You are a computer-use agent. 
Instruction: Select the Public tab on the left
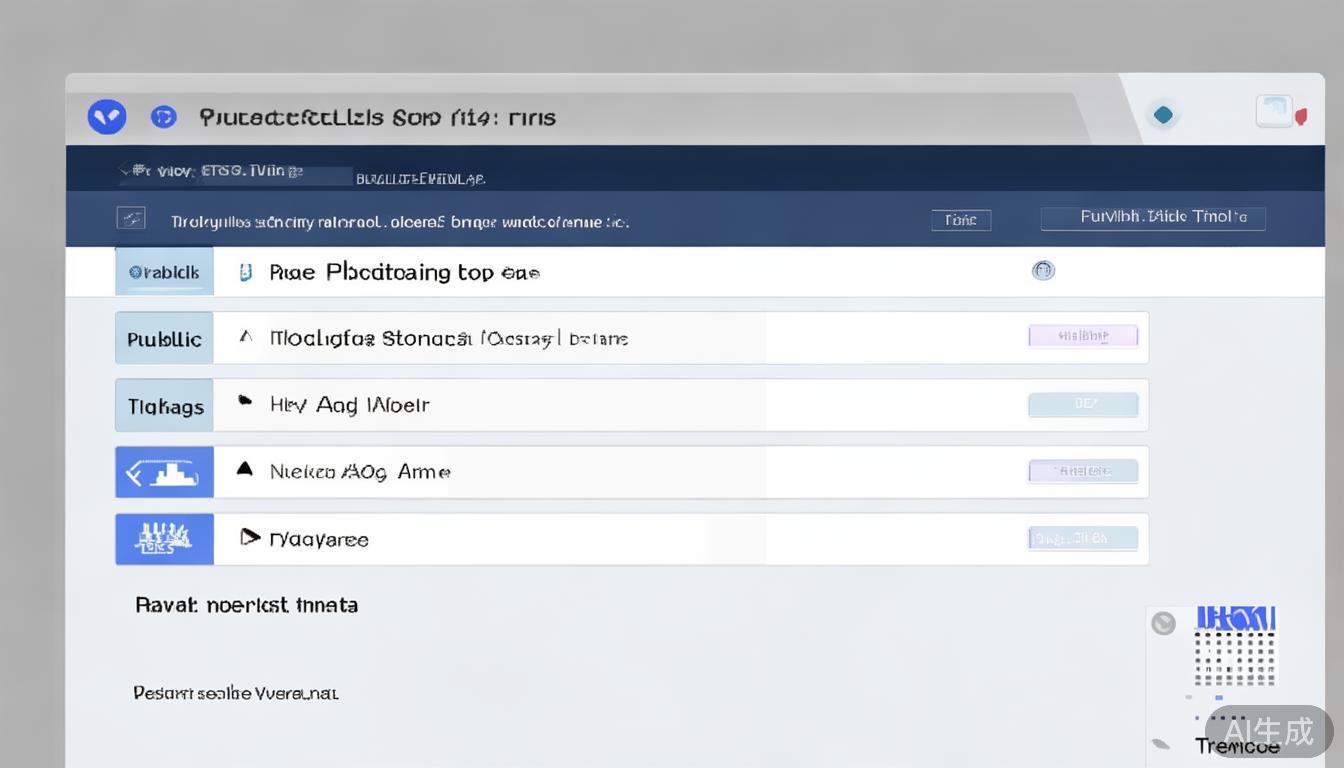coord(164,339)
